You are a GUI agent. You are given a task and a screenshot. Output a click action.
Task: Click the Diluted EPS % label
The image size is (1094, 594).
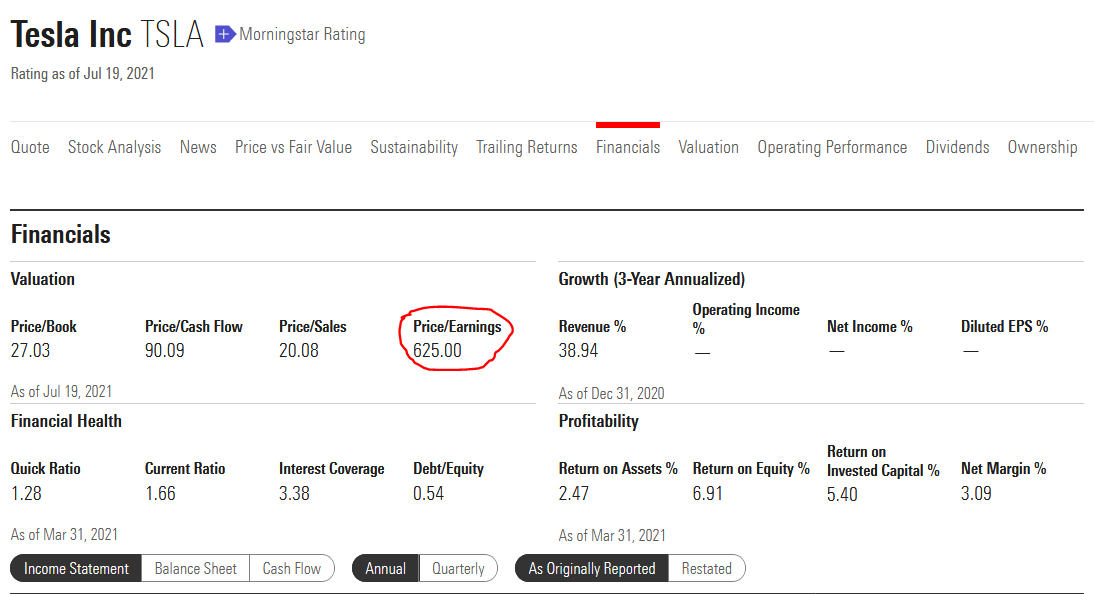[x=1005, y=327]
